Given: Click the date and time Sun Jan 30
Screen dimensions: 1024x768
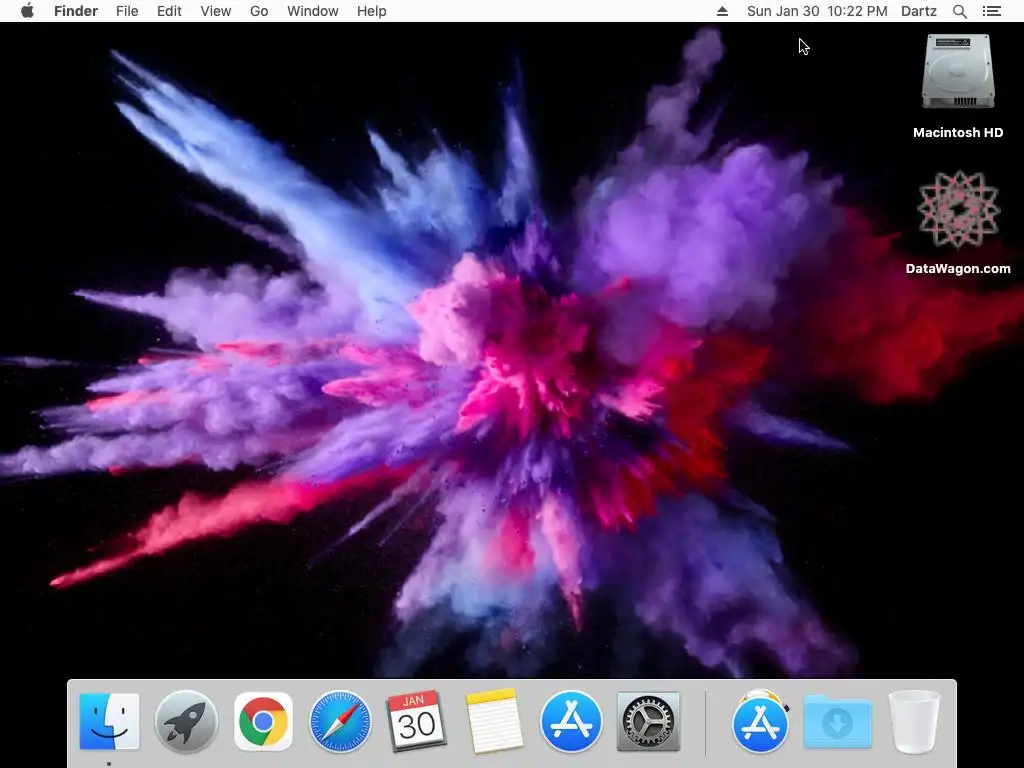Looking at the screenshot, I should 817,11.
